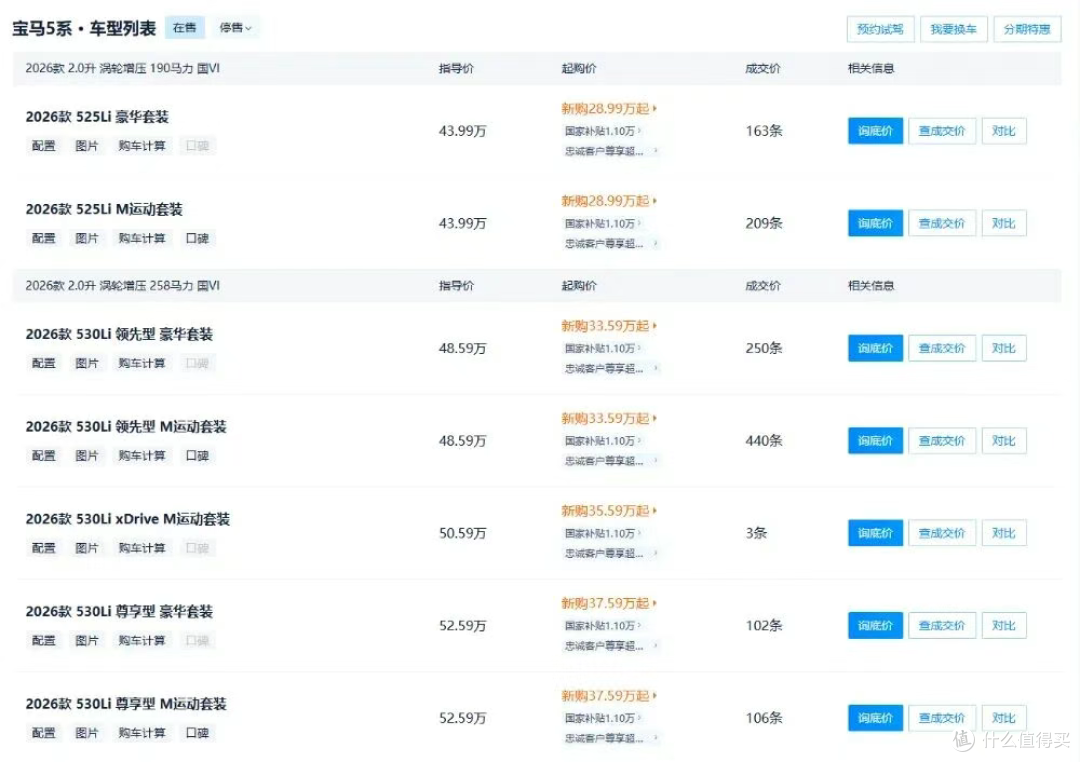The width and height of the screenshot is (1080, 762).
Task: Click 询底价 for 530Li 领先型 M运动套装
Action: (x=875, y=441)
